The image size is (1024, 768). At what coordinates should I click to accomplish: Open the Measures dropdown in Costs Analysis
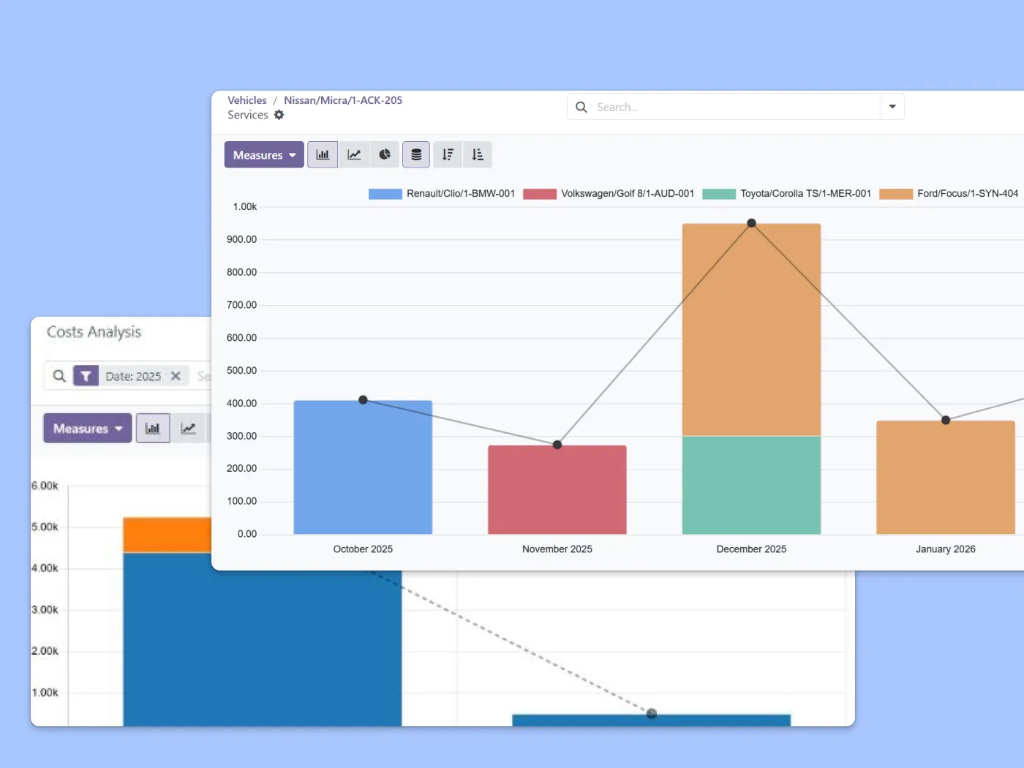coord(87,428)
